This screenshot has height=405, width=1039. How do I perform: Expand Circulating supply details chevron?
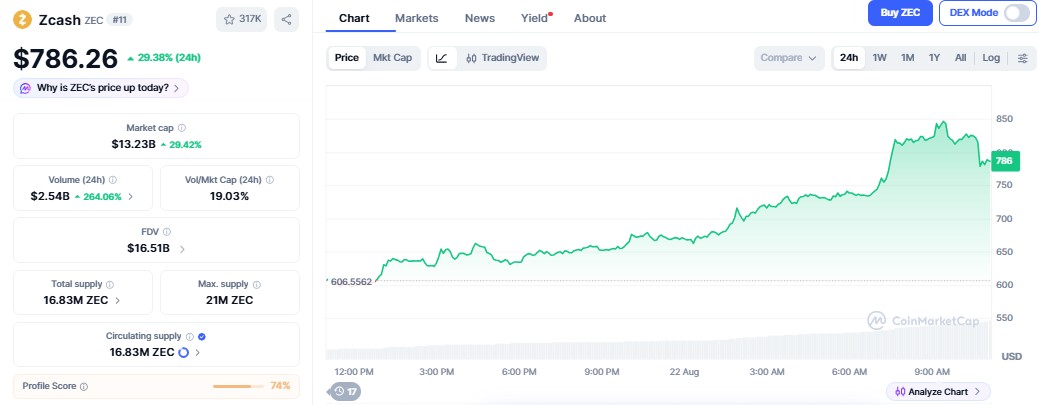tap(197, 353)
